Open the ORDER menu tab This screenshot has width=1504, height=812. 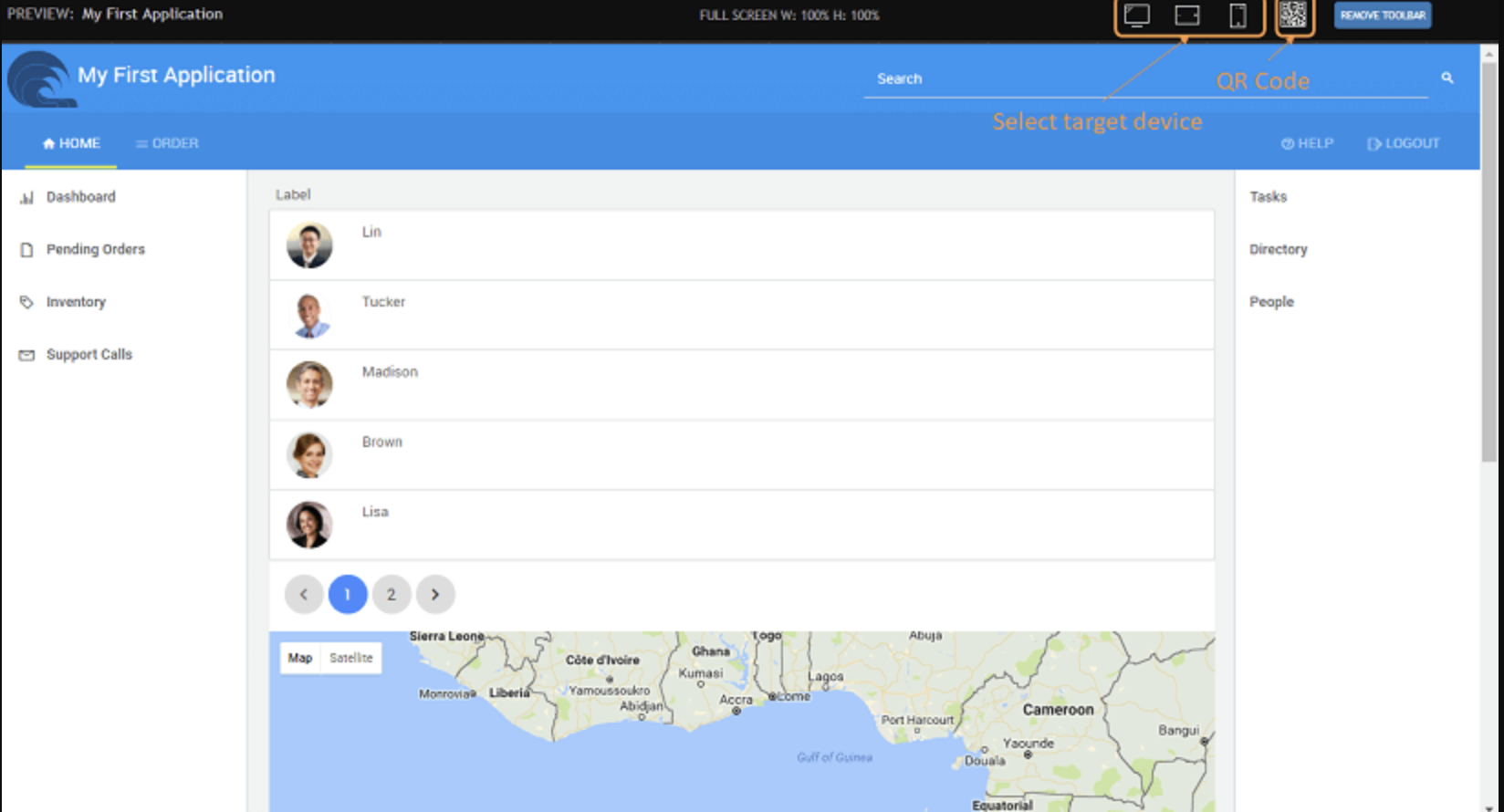tap(167, 144)
